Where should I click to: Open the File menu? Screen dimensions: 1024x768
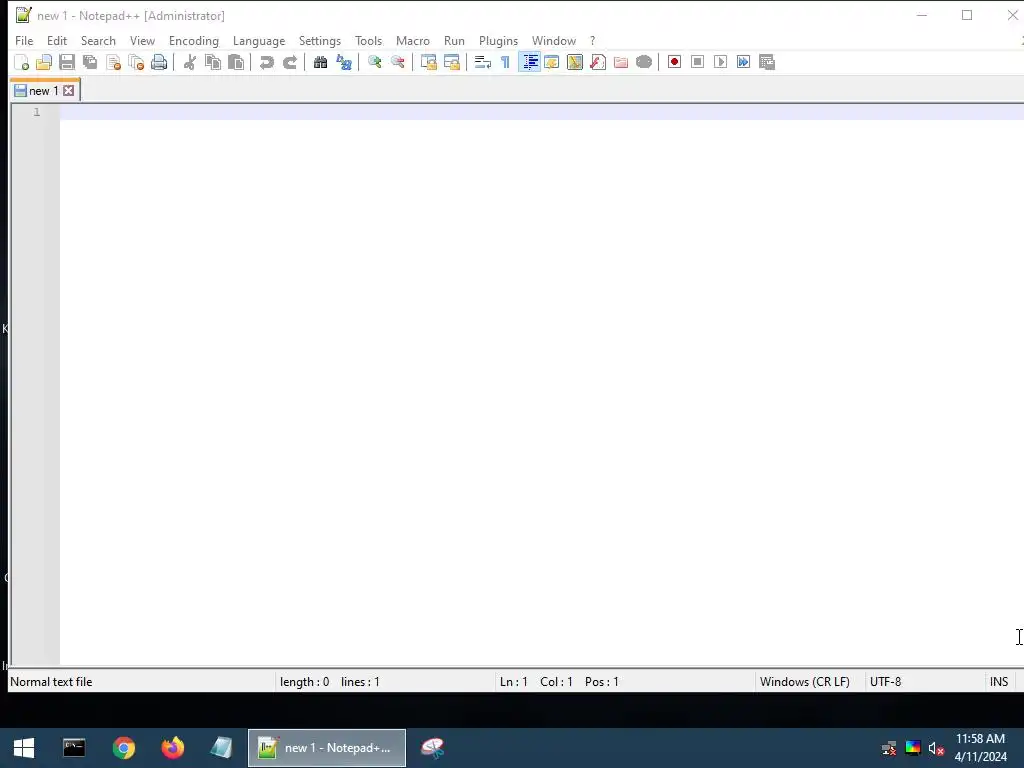24,40
